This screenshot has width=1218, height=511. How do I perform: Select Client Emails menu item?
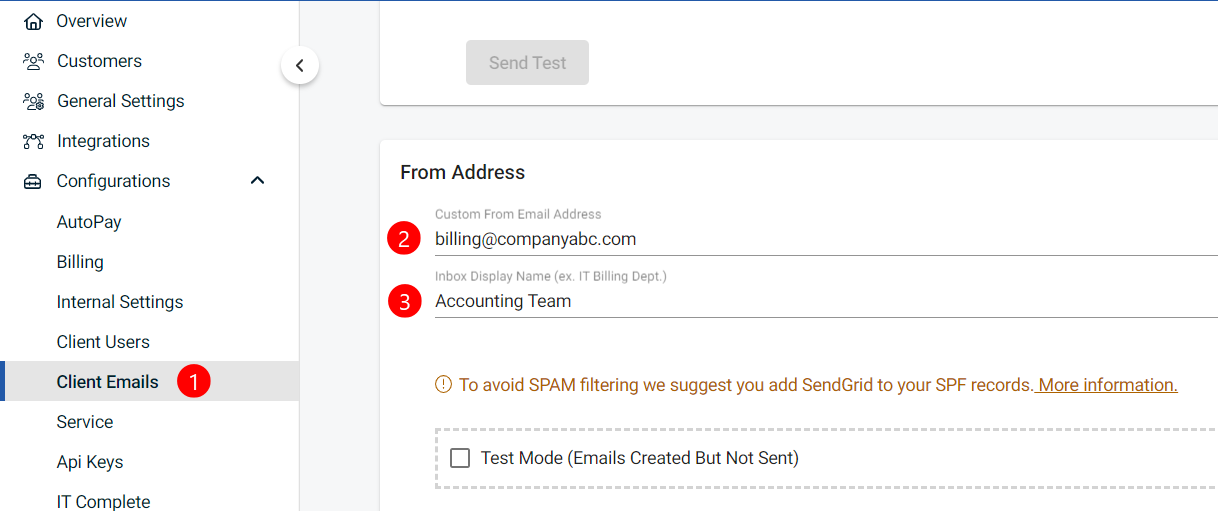pyautogui.click(x=108, y=382)
